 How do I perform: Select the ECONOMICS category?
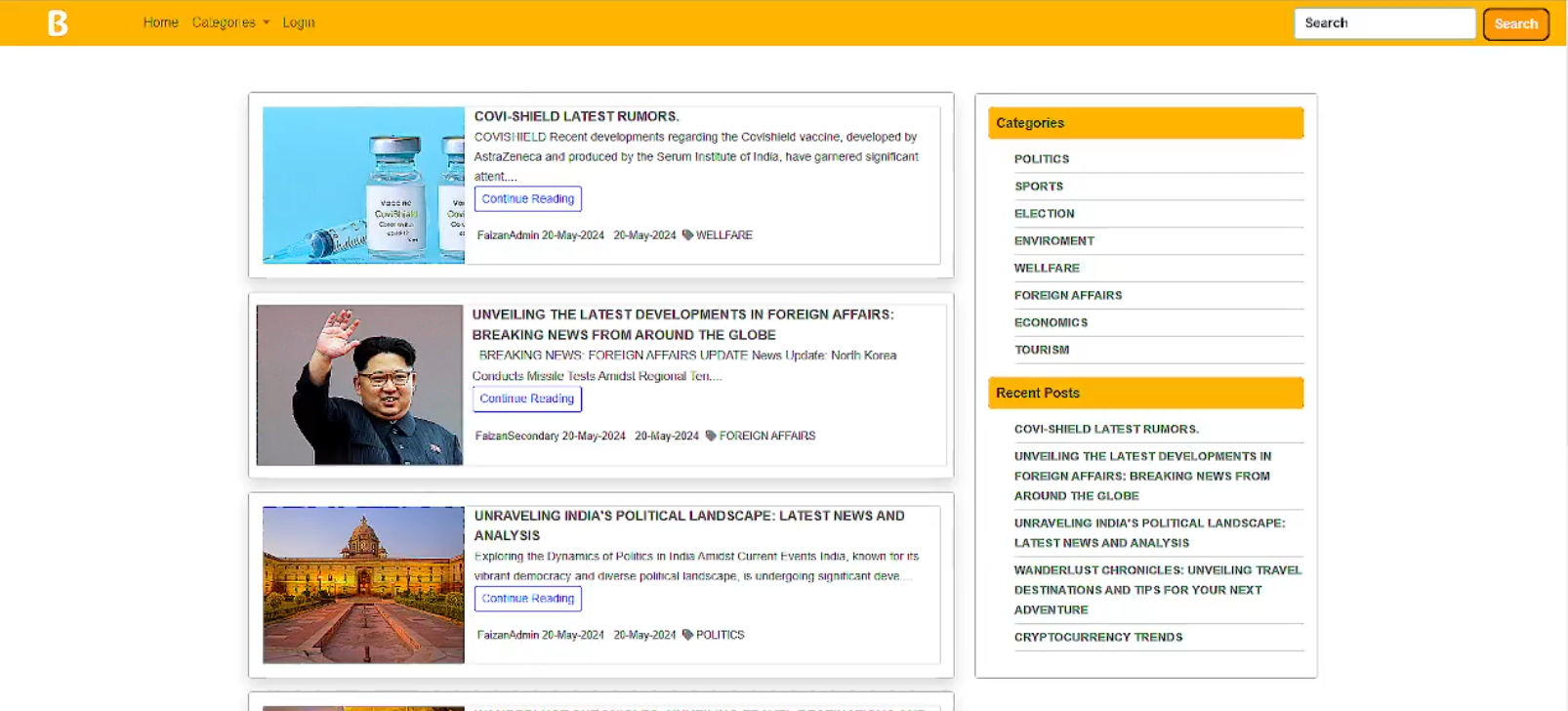point(1051,323)
